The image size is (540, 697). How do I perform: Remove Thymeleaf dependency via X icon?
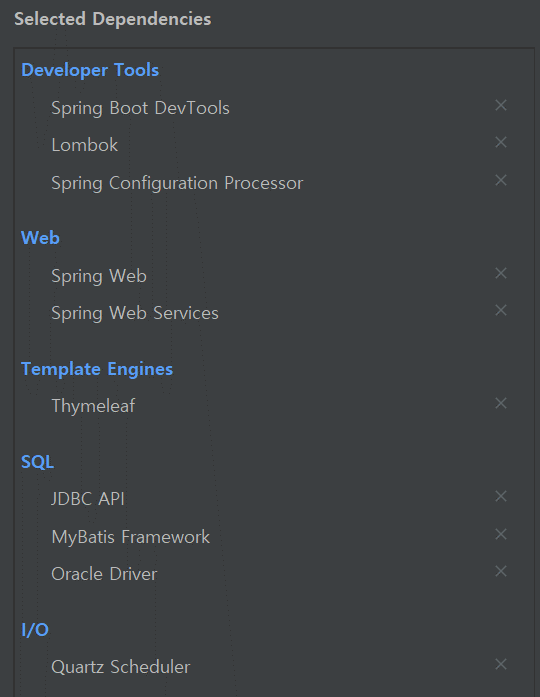click(501, 403)
